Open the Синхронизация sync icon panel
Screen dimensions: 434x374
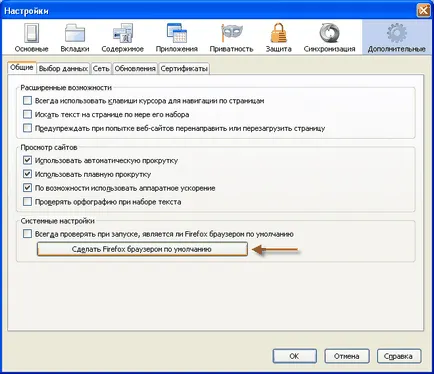tap(329, 37)
